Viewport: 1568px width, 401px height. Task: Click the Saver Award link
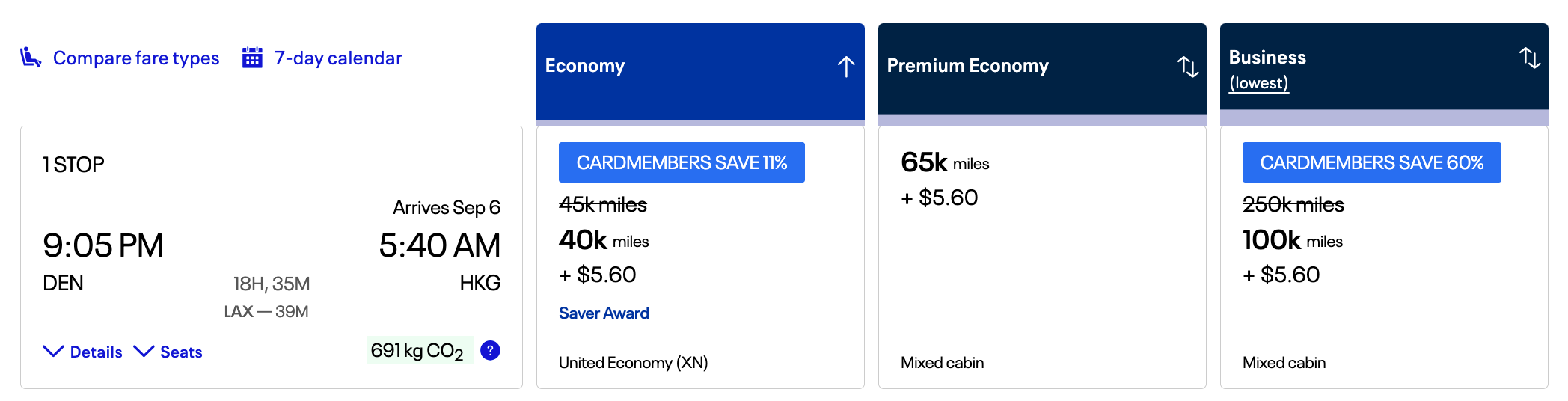tap(604, 313)
